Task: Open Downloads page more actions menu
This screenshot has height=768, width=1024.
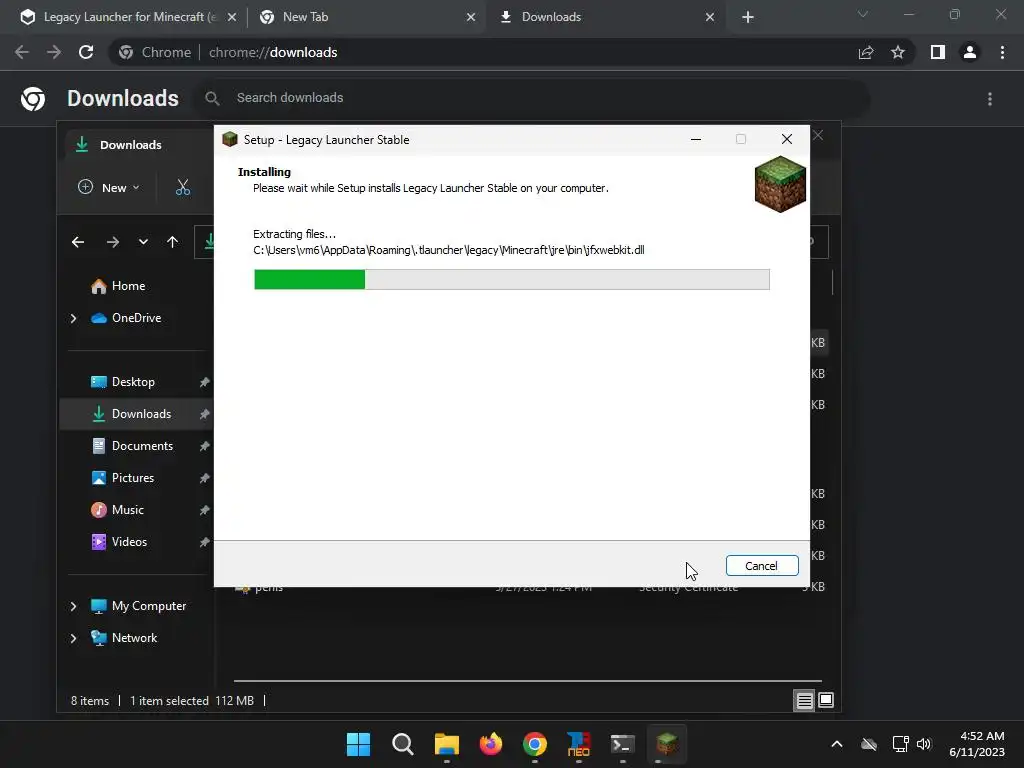Action: pyautogui.click(x=990, y=99)
